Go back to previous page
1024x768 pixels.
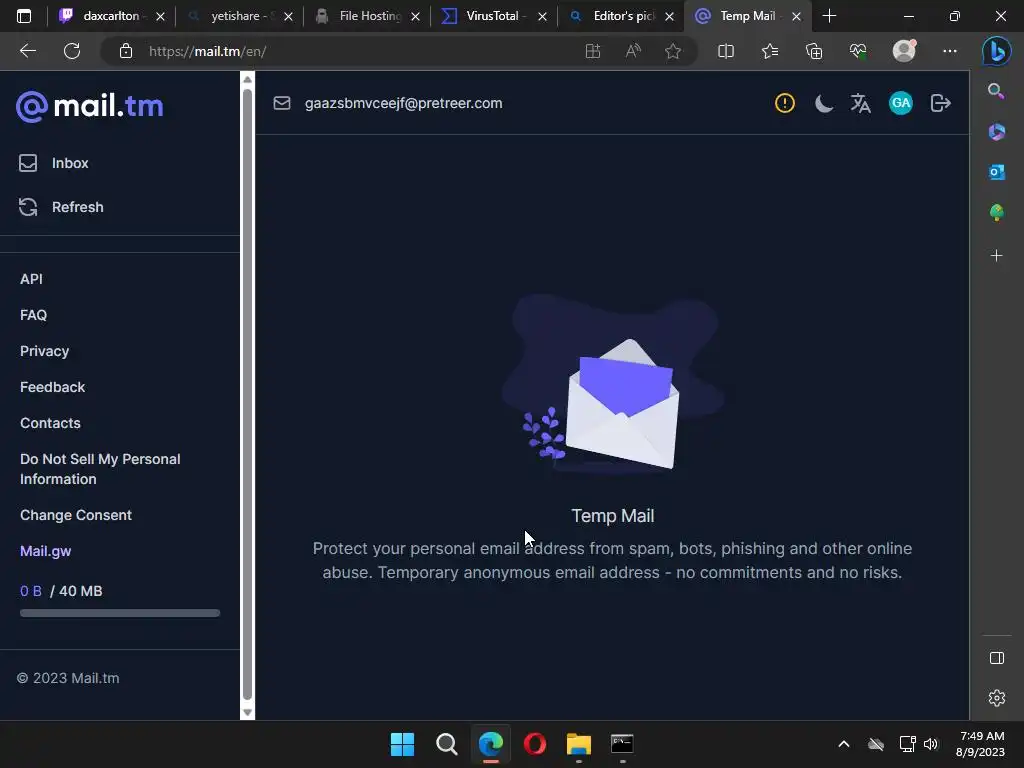27,51
